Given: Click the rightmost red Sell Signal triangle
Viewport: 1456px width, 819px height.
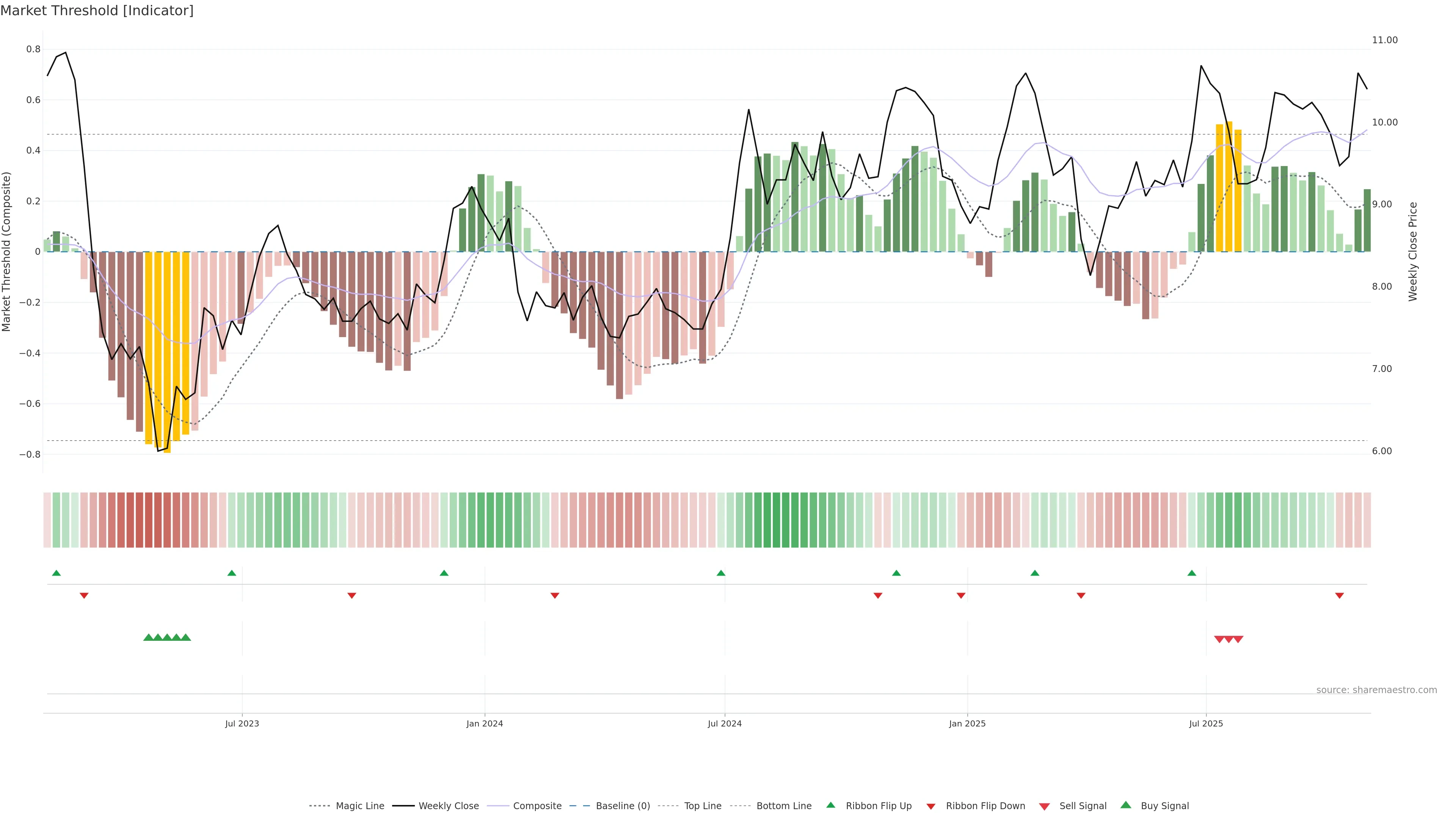Looking at the screenshot, I should tap(1238, 639).
